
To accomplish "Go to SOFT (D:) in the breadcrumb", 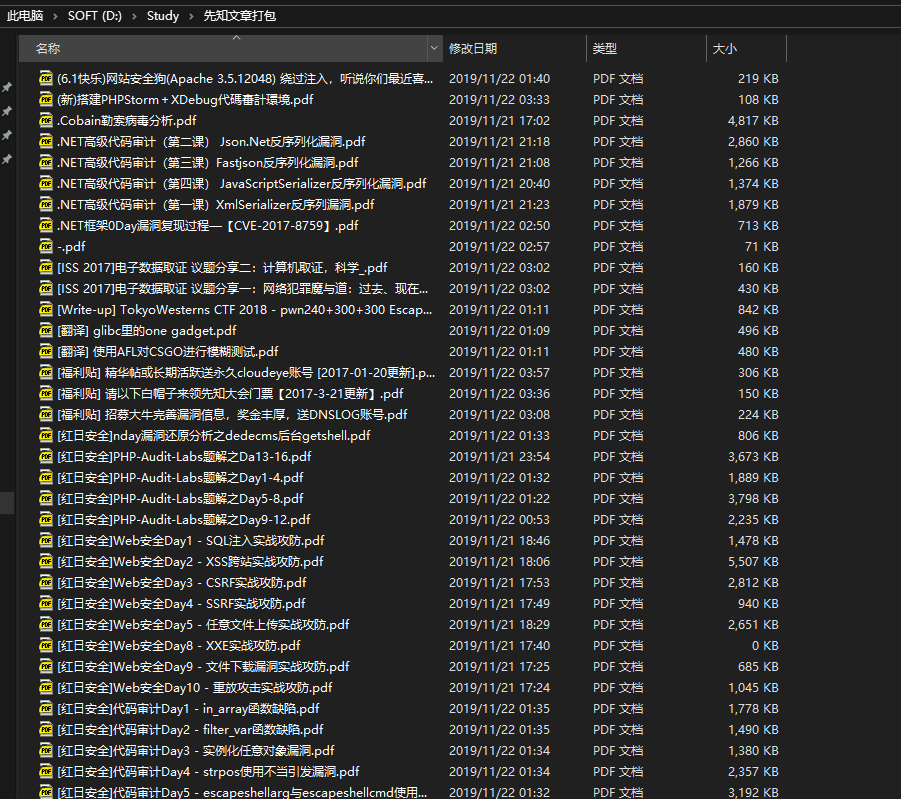I will (95, 16).
